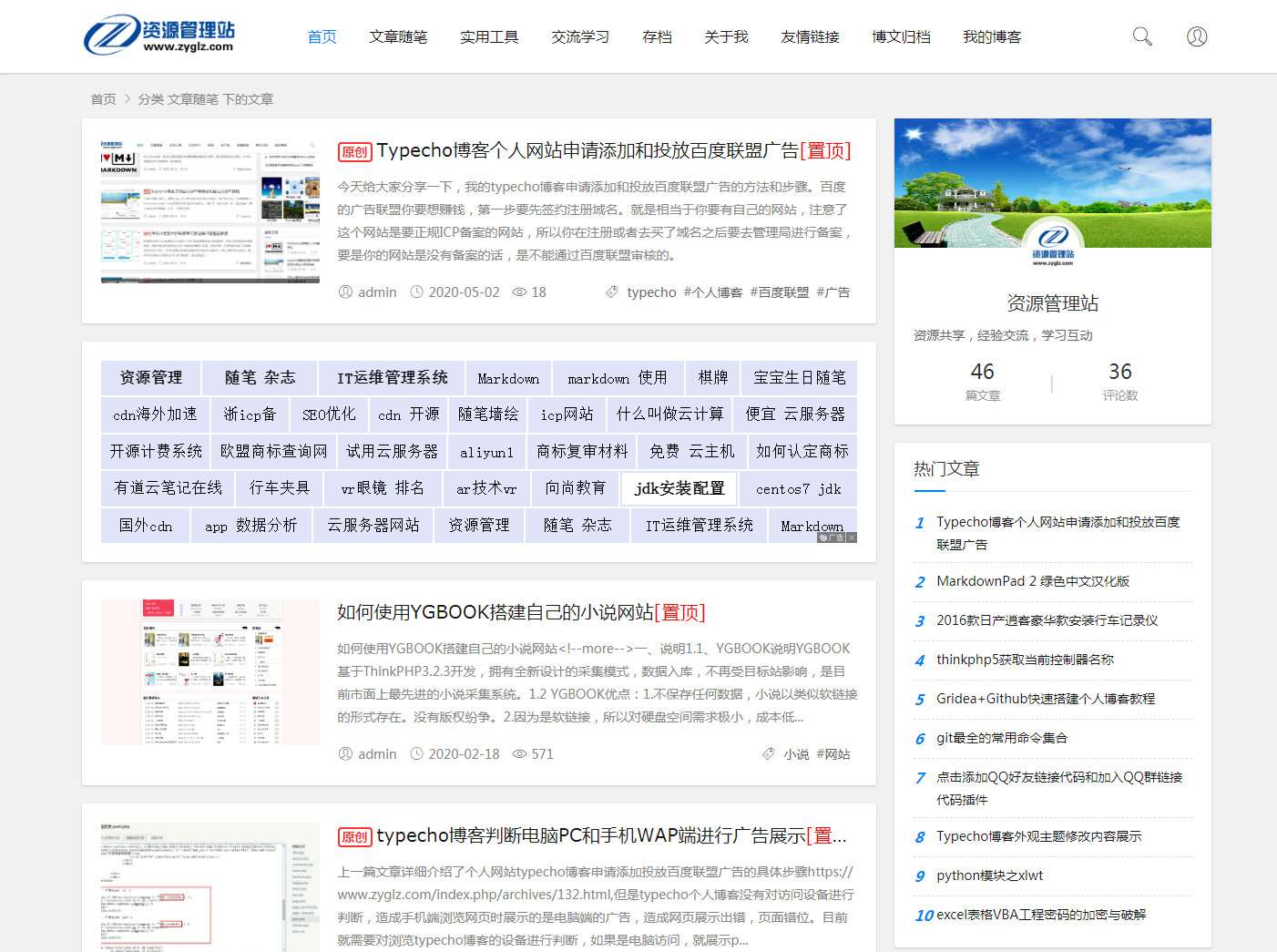
Task: Click the YGBOOK article thumbnail
Action: [209, 671]
